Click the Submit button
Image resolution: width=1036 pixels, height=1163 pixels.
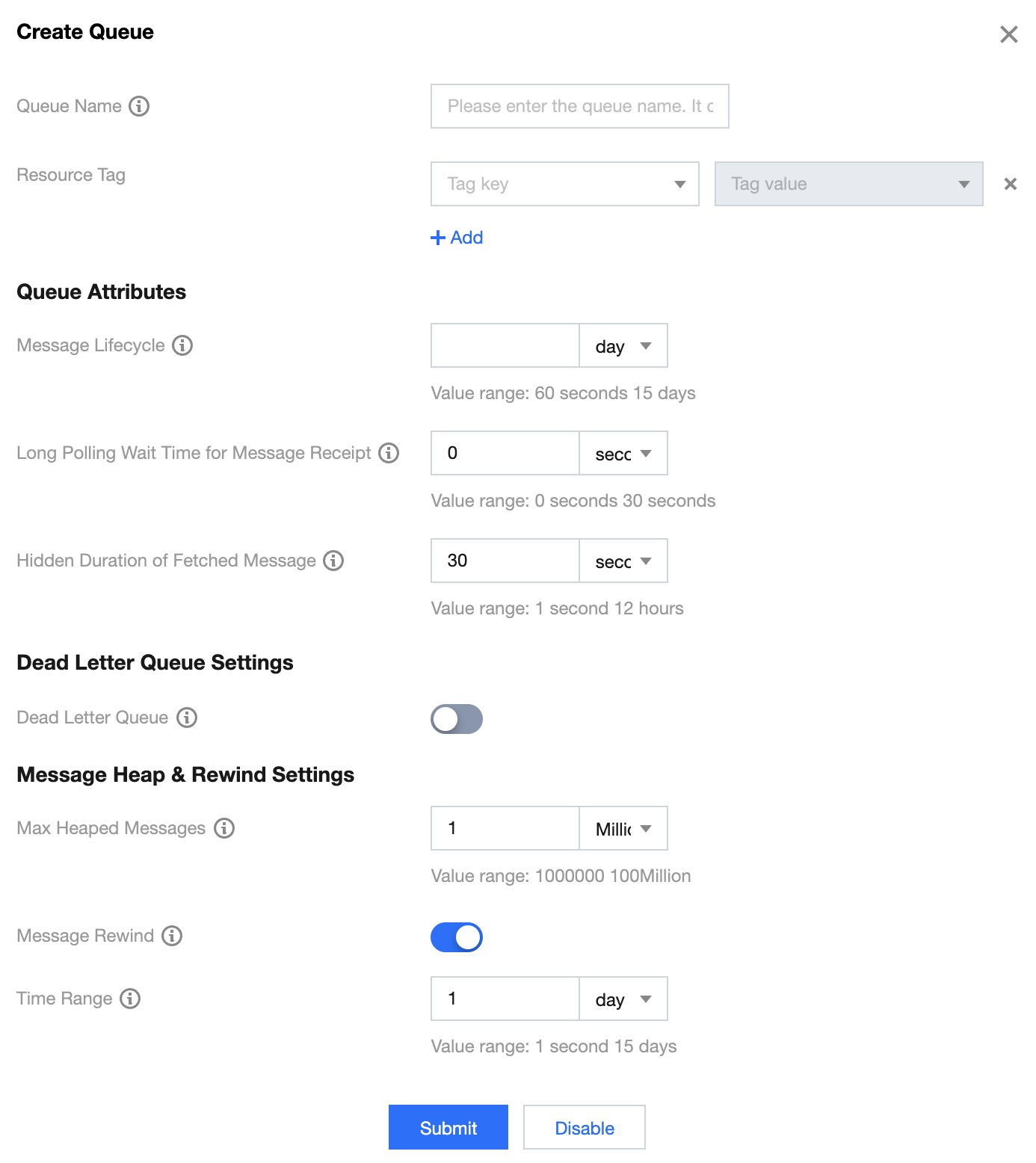point(448,1128)
